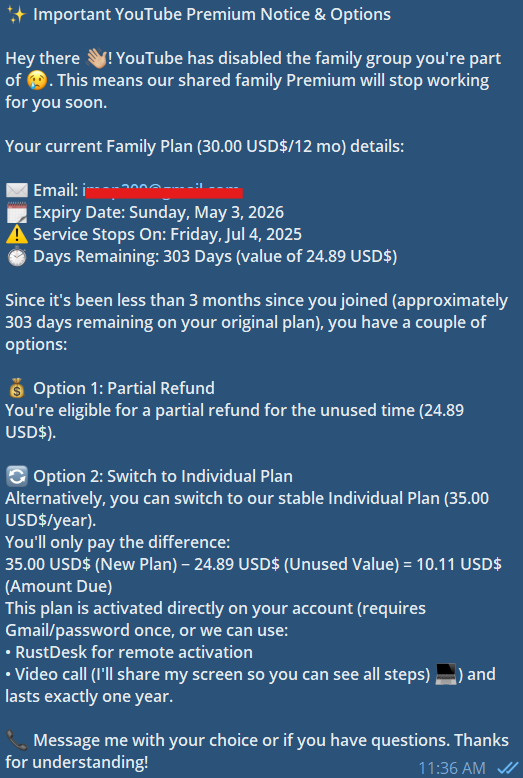Screen dimensions: 523x778
Task: Click the warning sign emoji
Action: pos(16,234)
